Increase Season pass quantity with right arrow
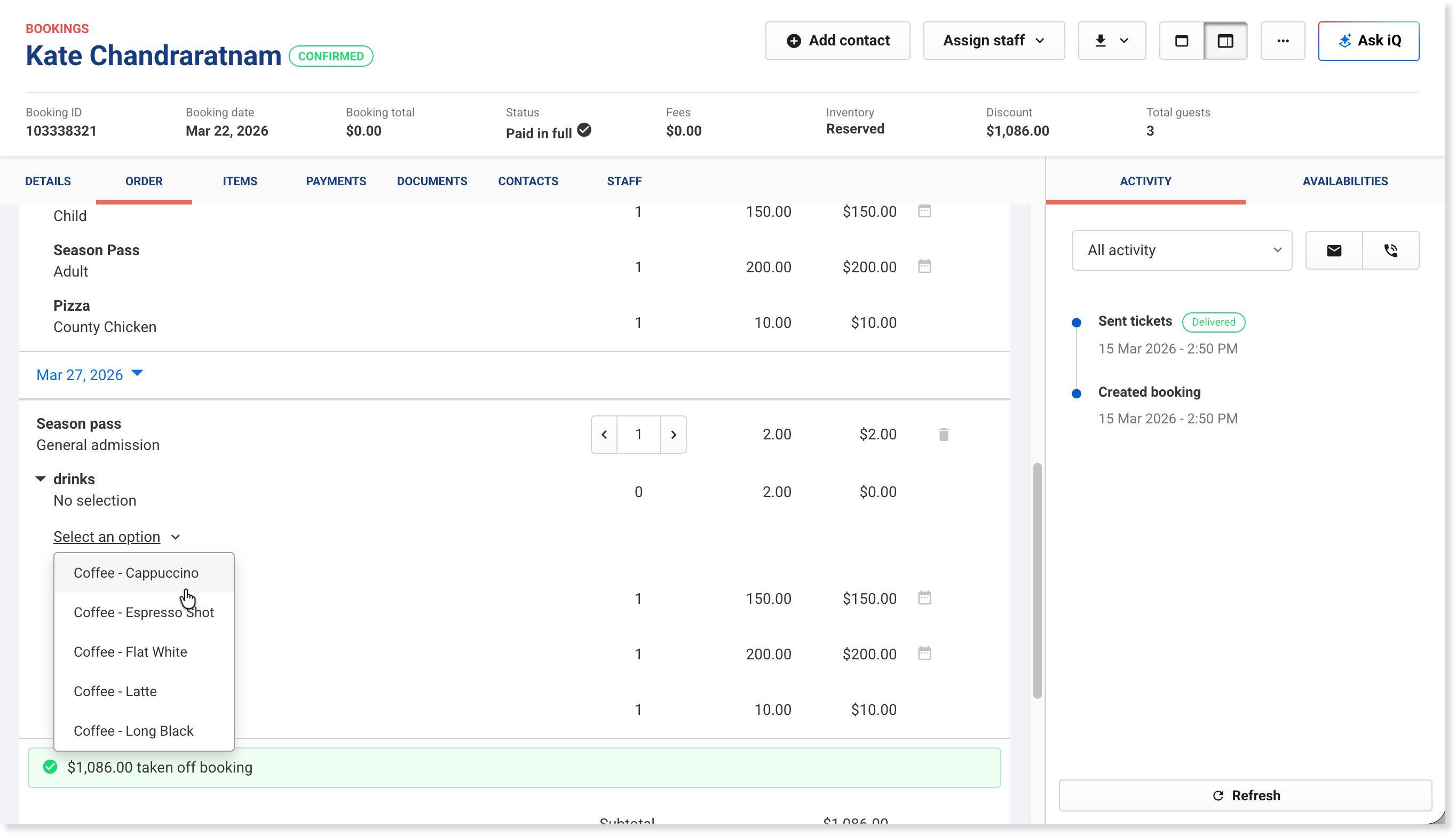 click(673, 435)
